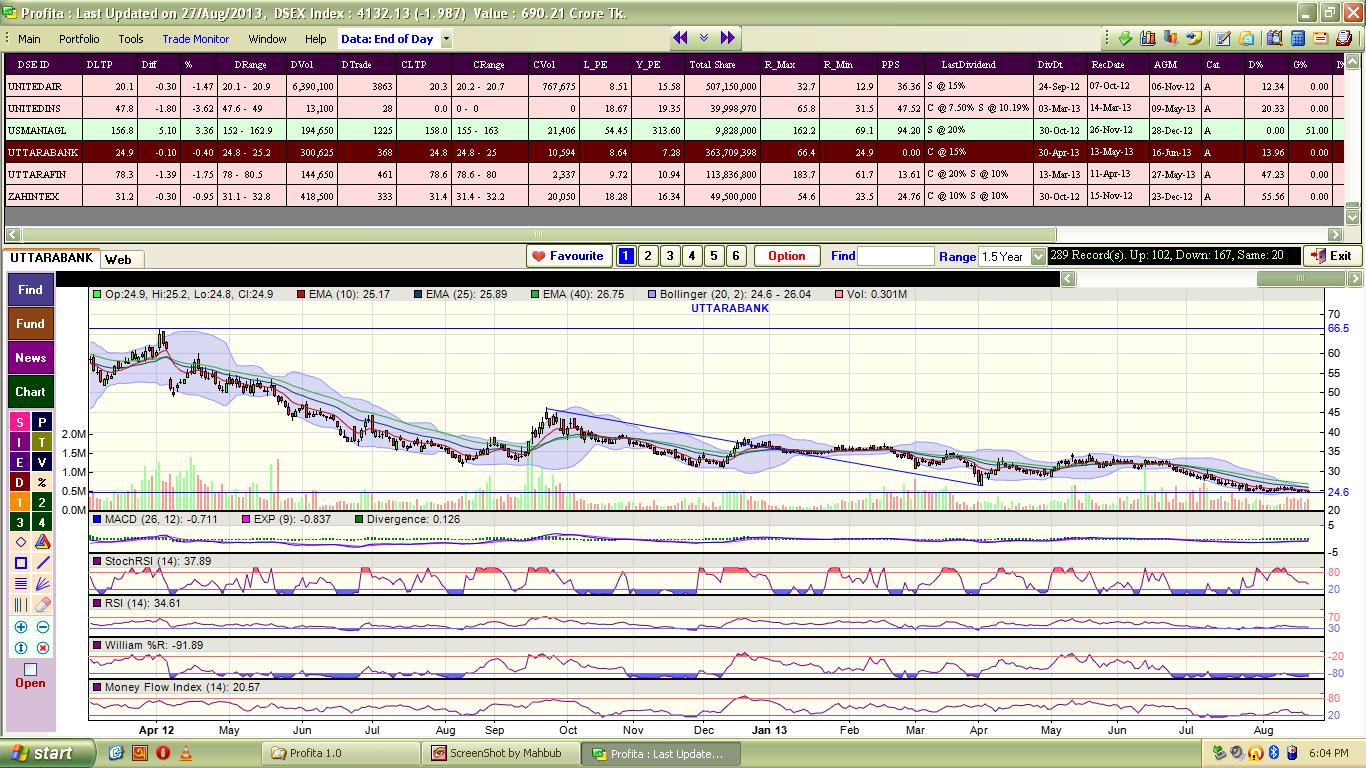The width and height of the screenshot is (1366, 768).
Task: Click the dark red D side button
Action: tap(20, 482)
